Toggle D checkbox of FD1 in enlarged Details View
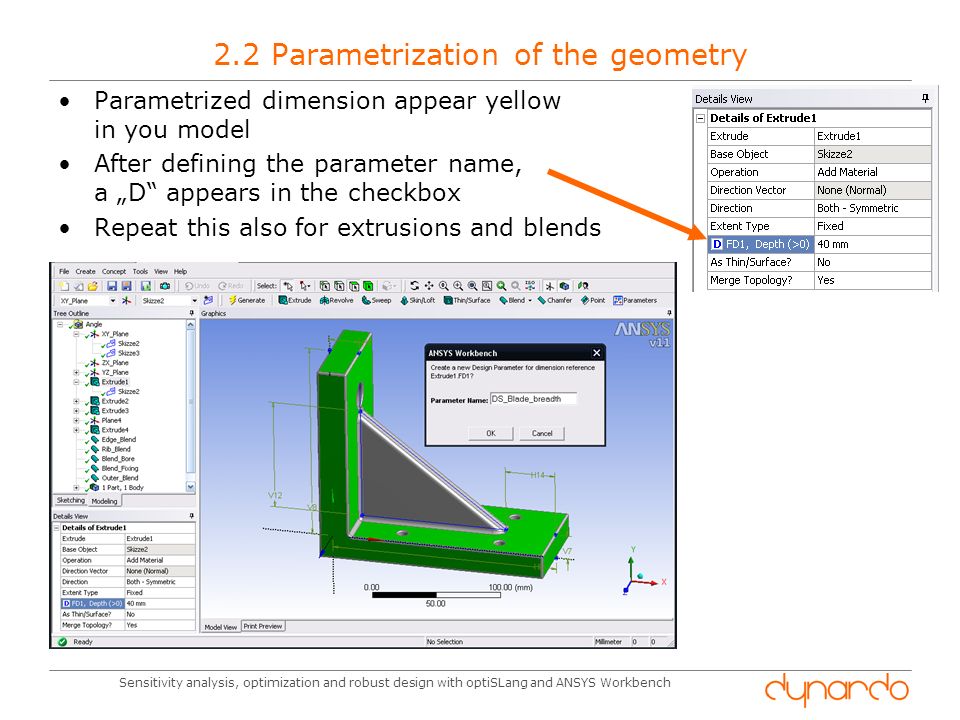The image size is (960, 720). point(717,244)
